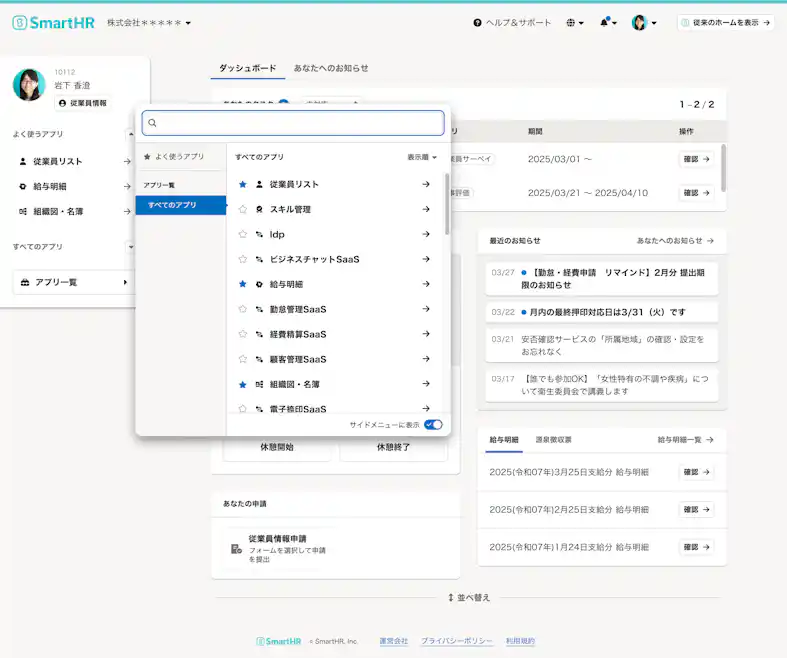Open スキル管理 arrow in the popup
Screen dimensions: 787x658
[426, 209]
